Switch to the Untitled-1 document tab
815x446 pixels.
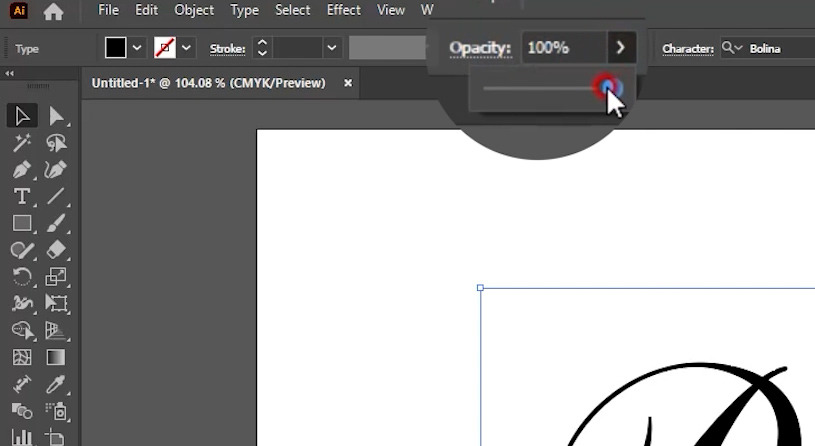point(208,83)
